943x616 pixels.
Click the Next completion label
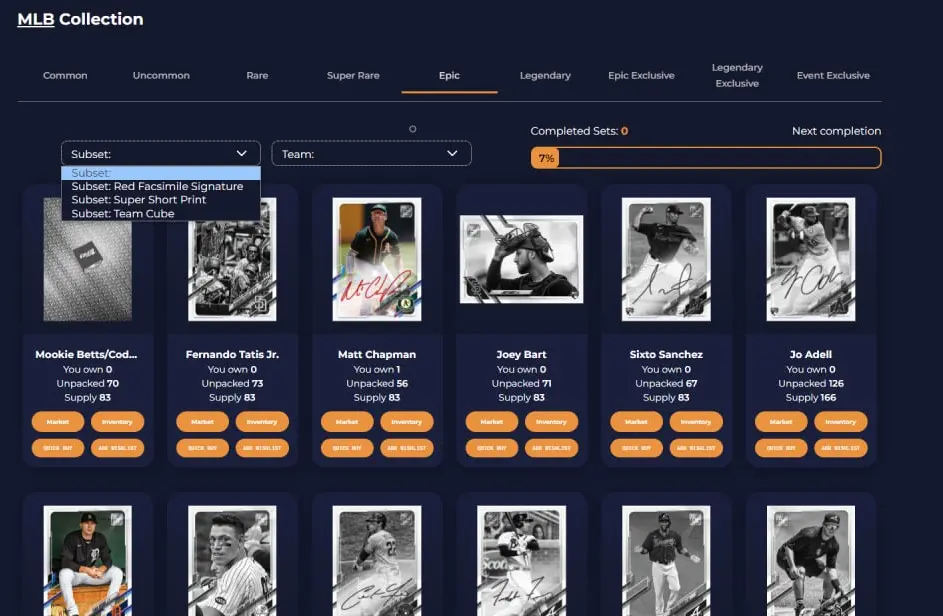pos(836,131)
